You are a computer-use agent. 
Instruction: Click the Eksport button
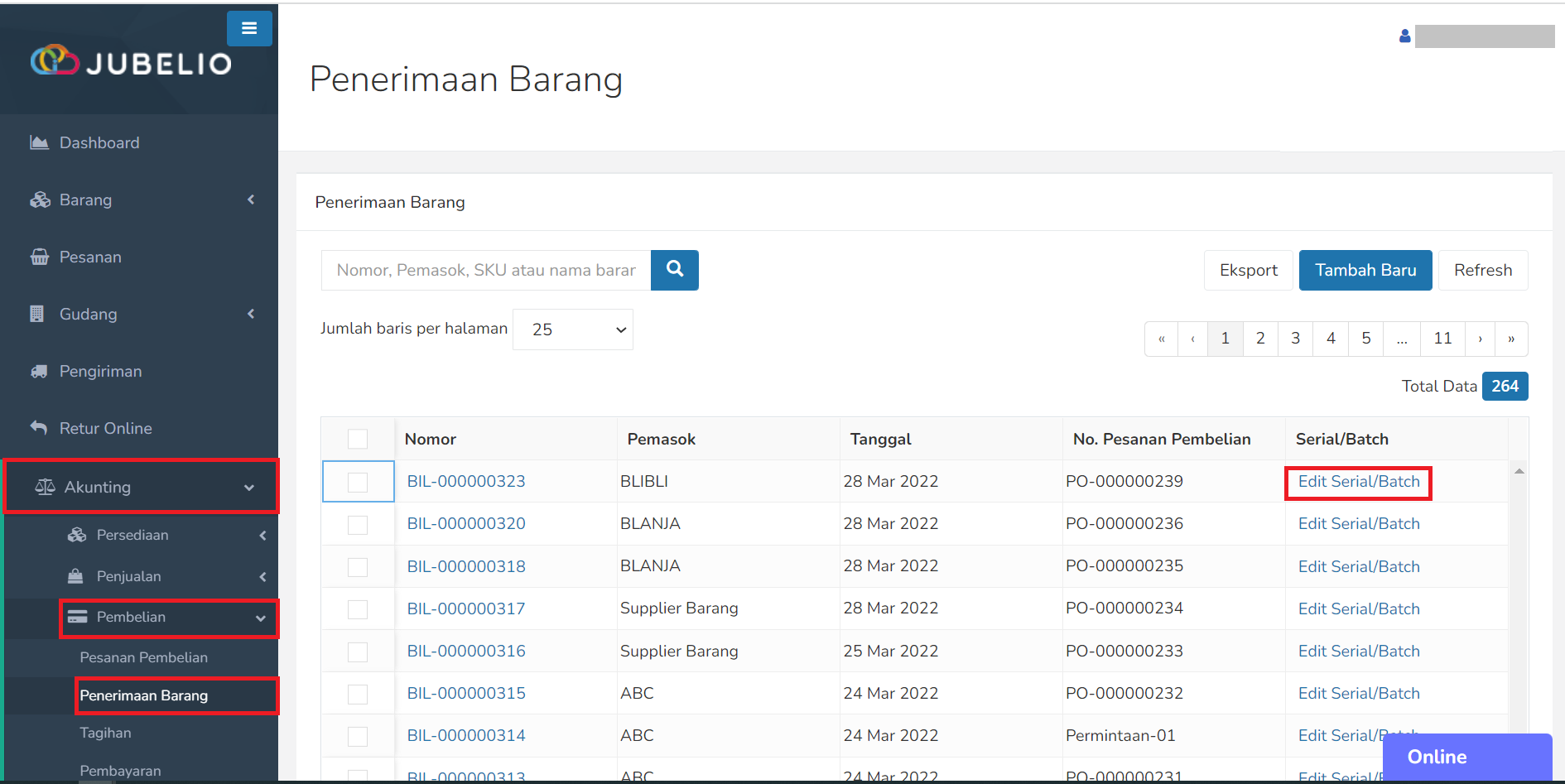click(x=1248, y=270)
